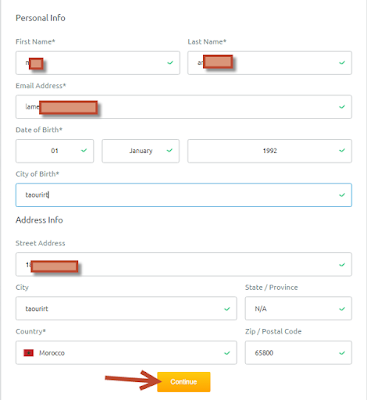Screen dimensions: 367x400
Task: Click the orange Continue button
Action: coord(184,382)
